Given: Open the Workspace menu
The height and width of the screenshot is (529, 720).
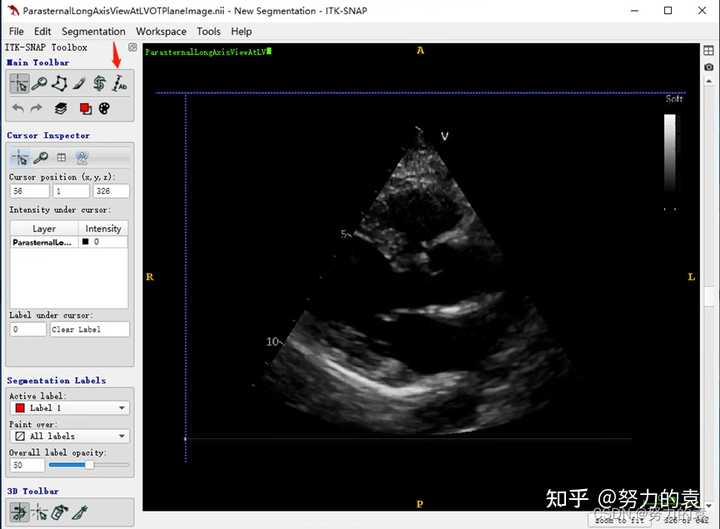Looking at the screenshot, I should [x=161, y=32].
